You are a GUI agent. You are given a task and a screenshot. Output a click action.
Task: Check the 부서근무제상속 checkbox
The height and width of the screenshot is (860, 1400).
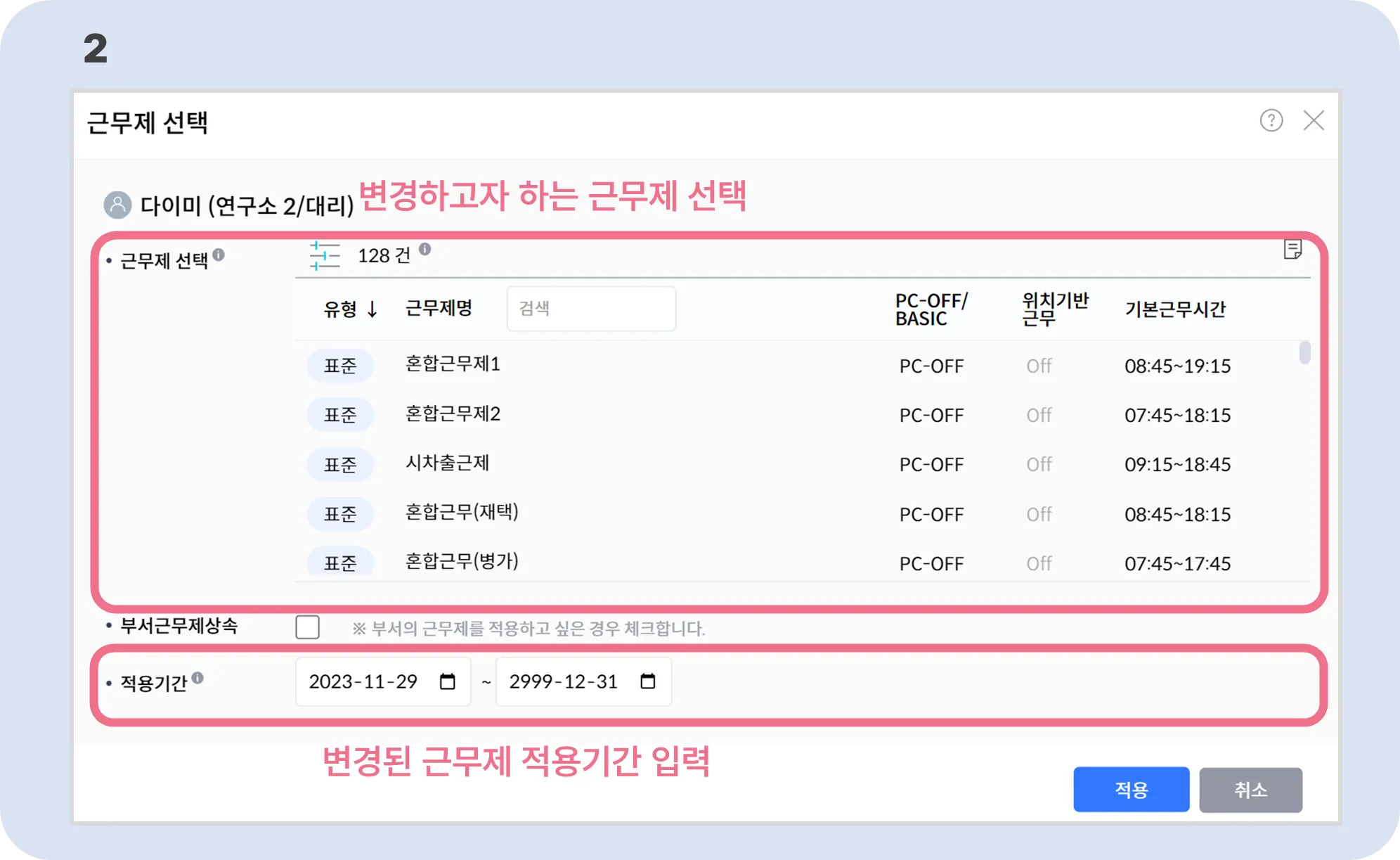[308, 627]
